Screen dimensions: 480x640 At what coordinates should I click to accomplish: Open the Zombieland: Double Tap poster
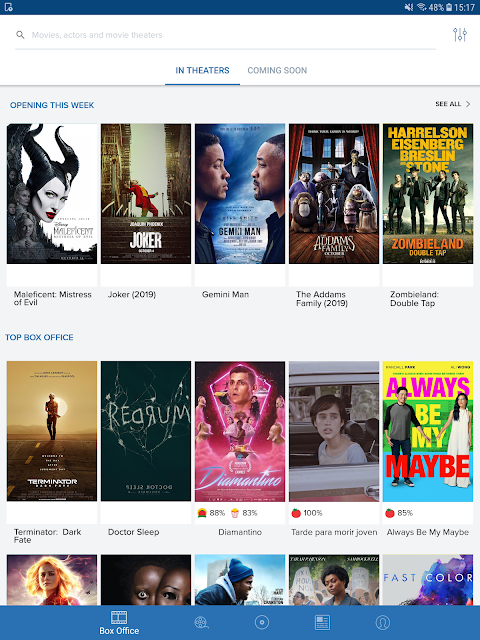(428, 194)
